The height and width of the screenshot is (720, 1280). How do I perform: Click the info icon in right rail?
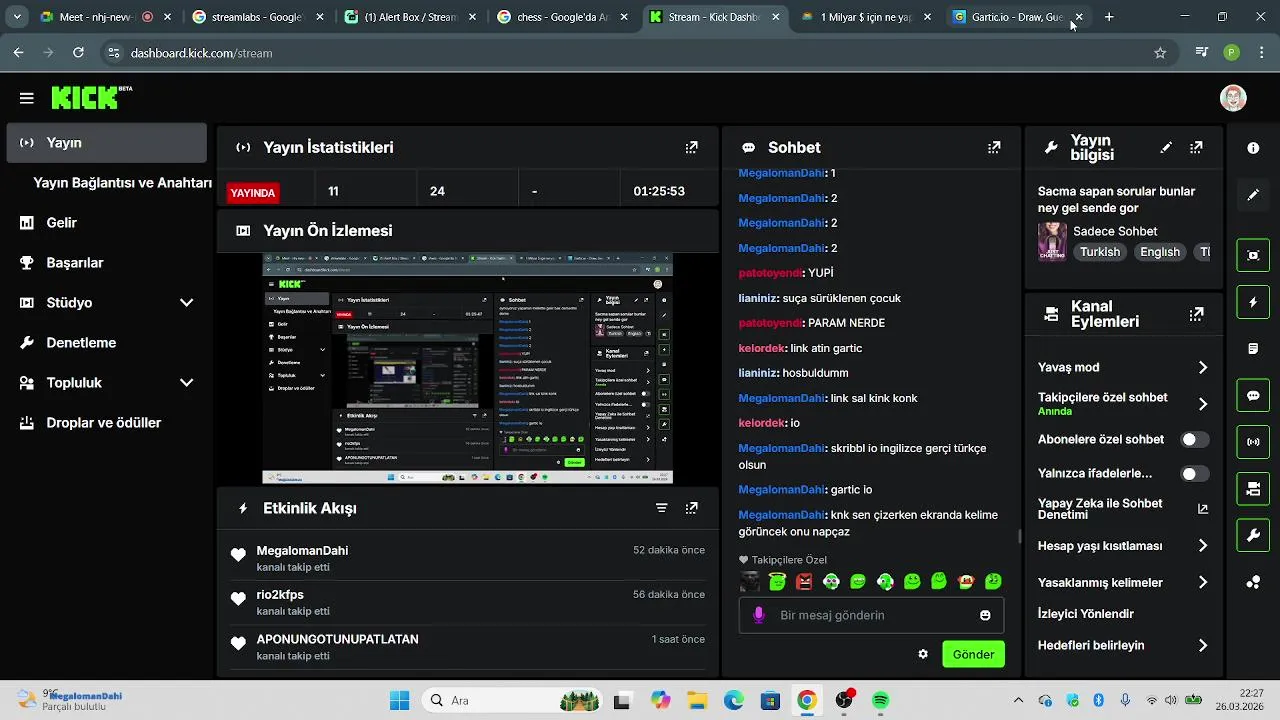(x=1253, y=148)
